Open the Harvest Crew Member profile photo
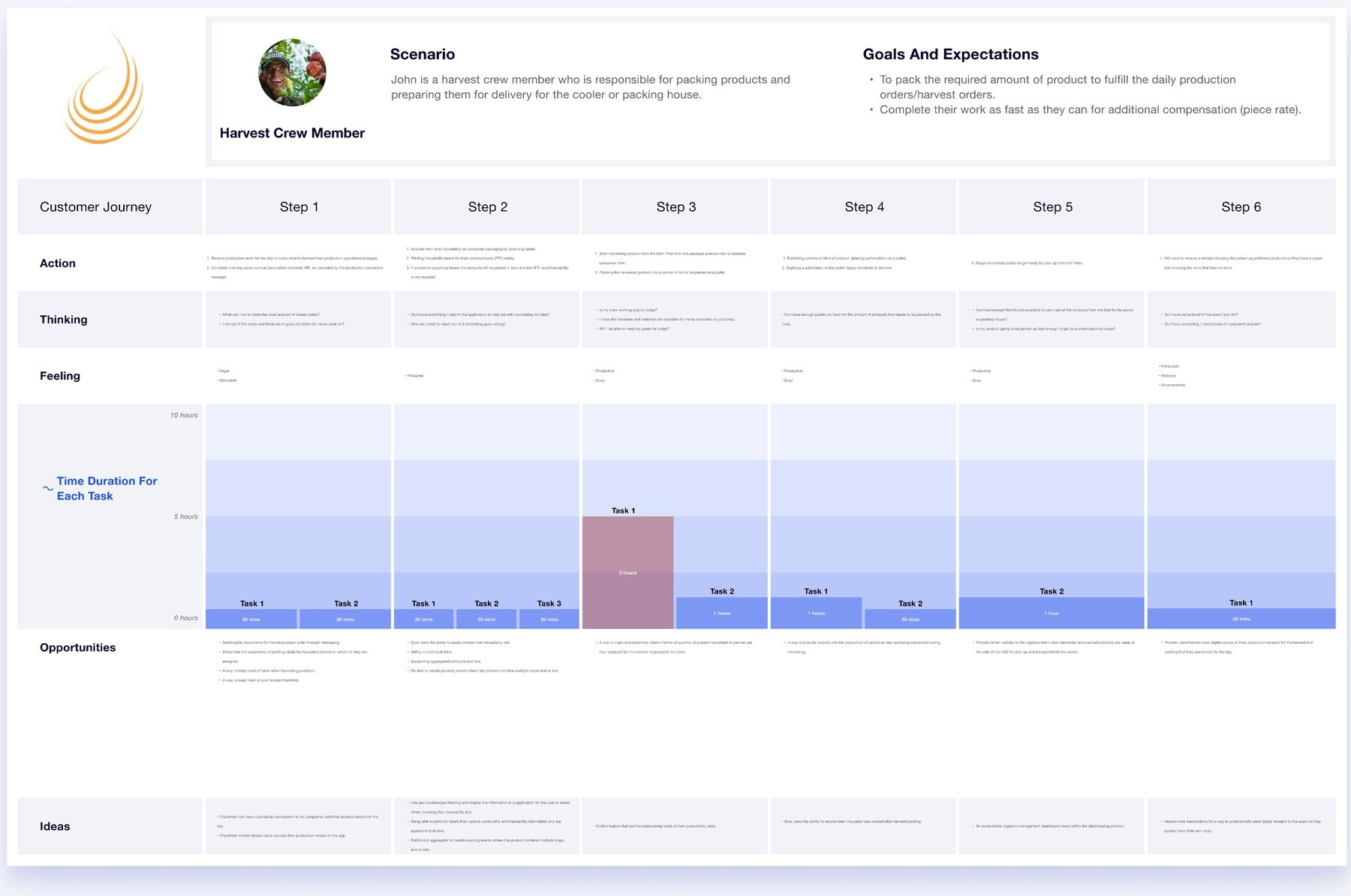 coord(292,73)
